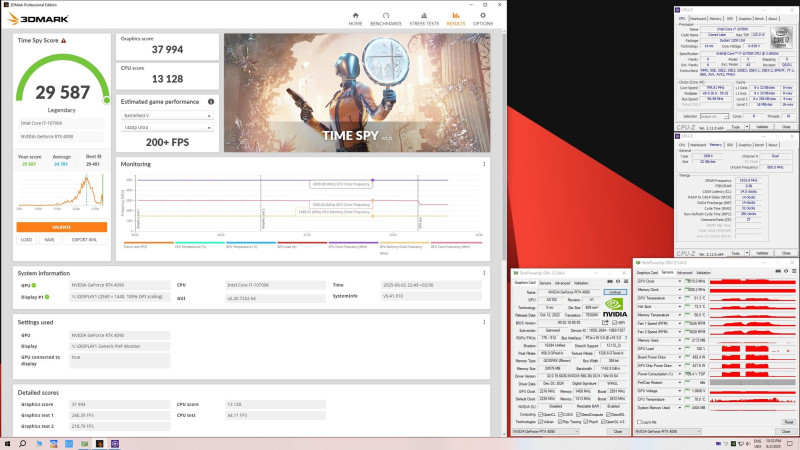Toggle the Frame rate (FPS) legend color bar
The image size is (800, 450).
coord(149,243)
